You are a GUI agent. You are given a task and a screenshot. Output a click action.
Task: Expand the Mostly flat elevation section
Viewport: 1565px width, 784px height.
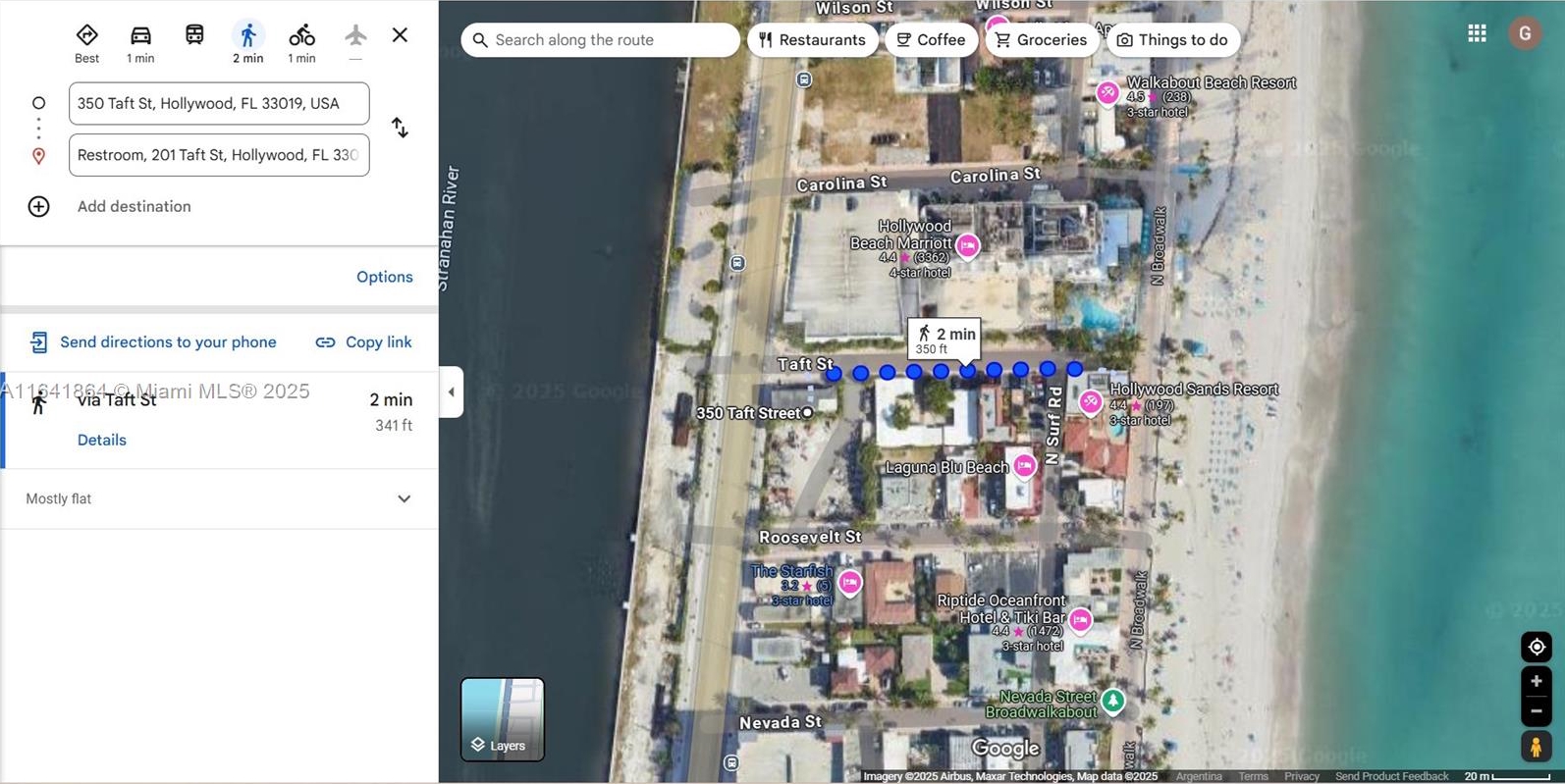404,498
